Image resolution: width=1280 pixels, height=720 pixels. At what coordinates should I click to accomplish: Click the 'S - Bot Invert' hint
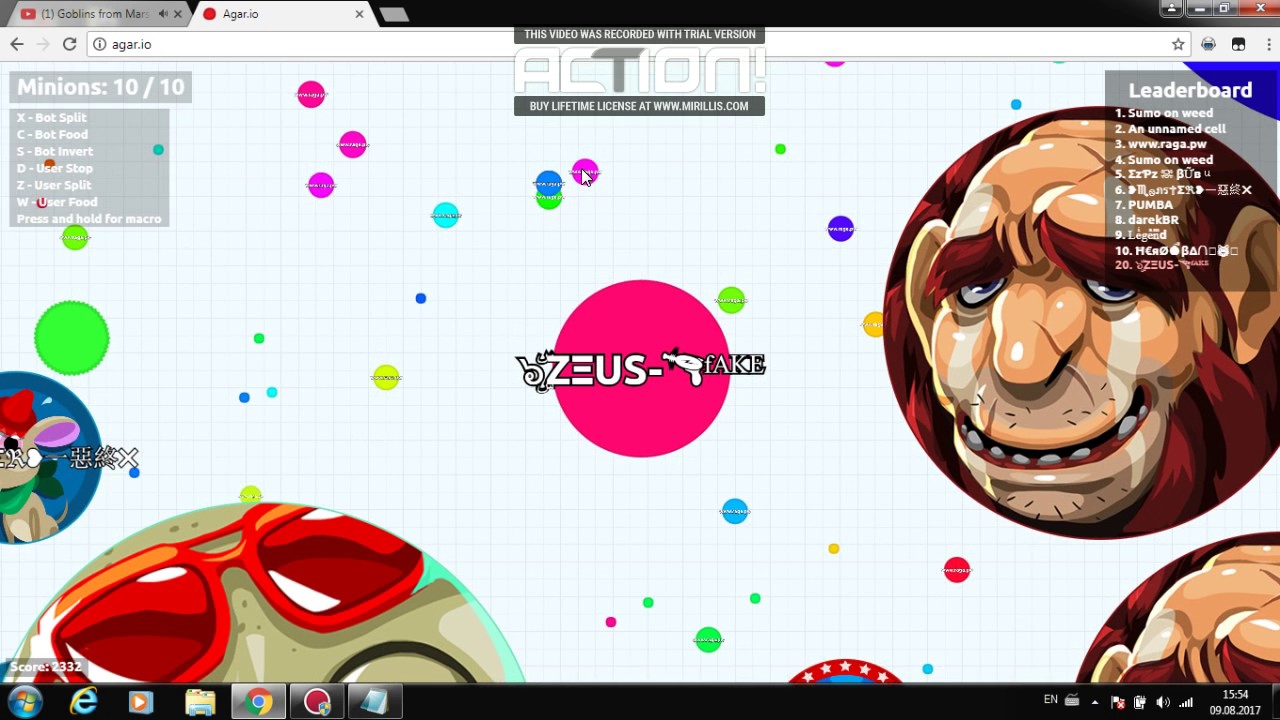pos(55,152)
